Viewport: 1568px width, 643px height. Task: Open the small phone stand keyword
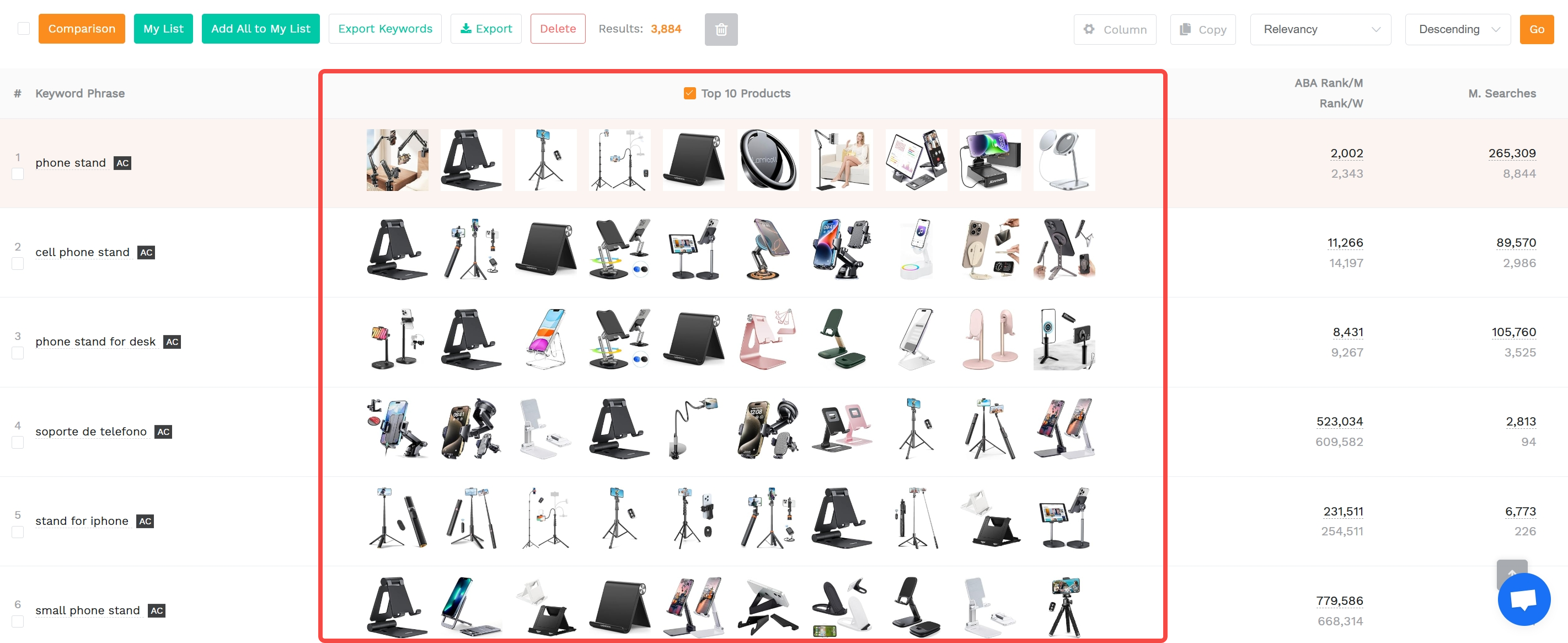point(88,611)
